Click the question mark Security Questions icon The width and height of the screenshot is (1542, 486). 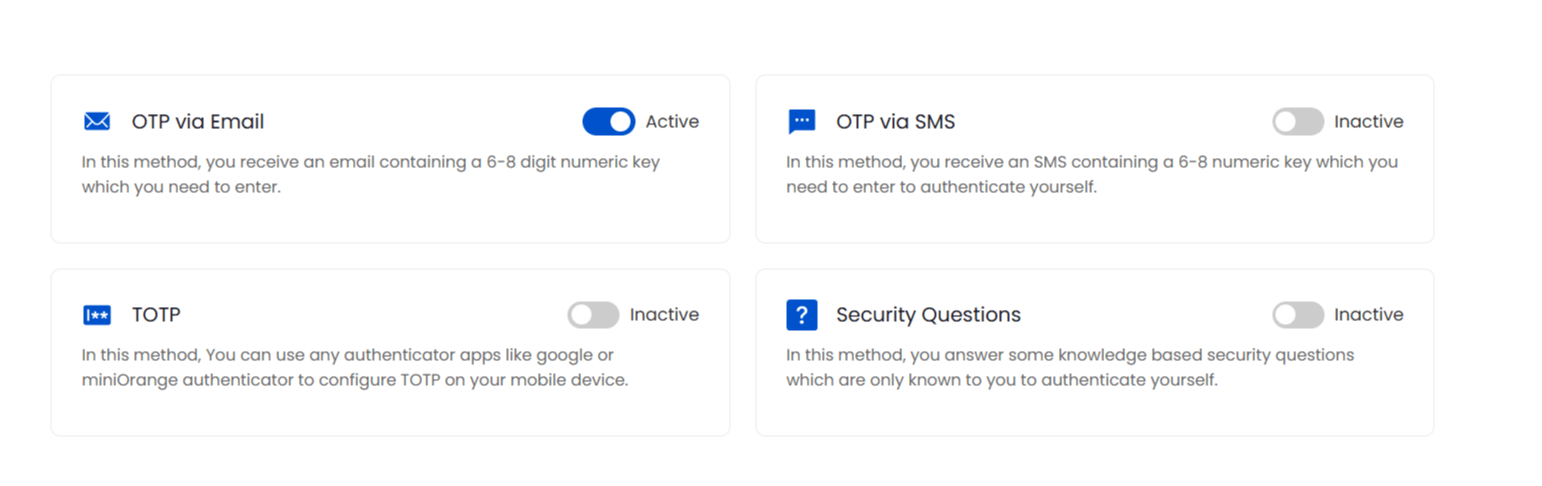[x=801, y=315]
